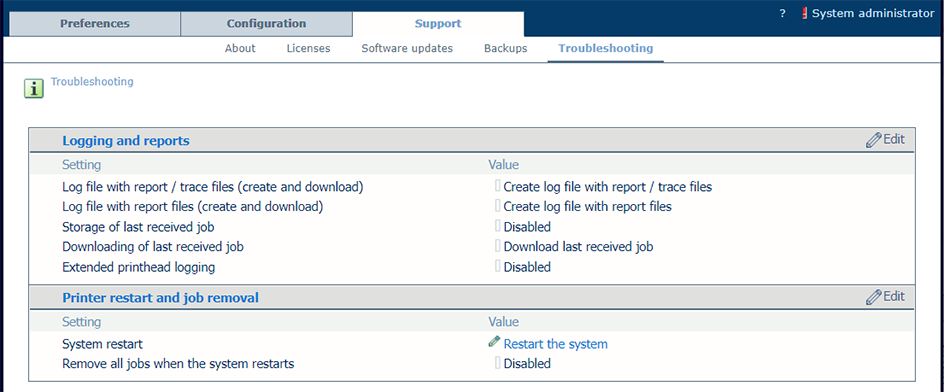944x392 pixels.
Task: Switch to the Configuration tab
Action: [266, 24]
